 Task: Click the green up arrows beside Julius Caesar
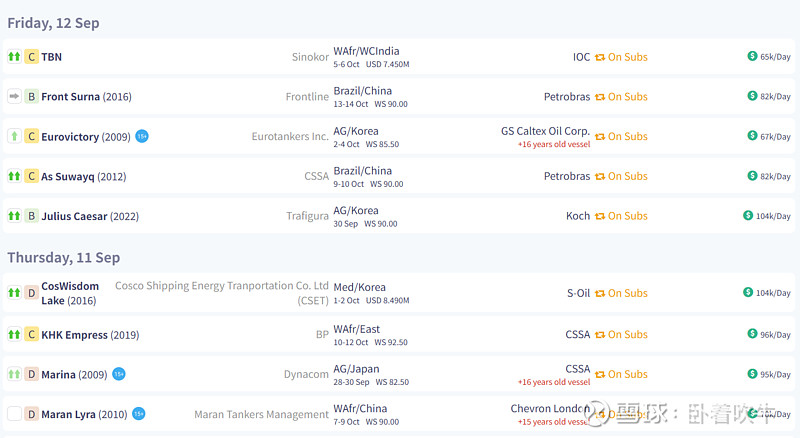tap(14, 215)
